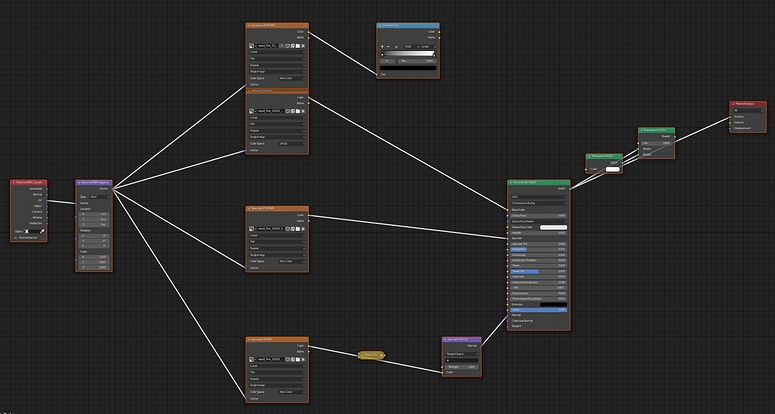Collapse the Material Output node triangle

tap(733, 104)
